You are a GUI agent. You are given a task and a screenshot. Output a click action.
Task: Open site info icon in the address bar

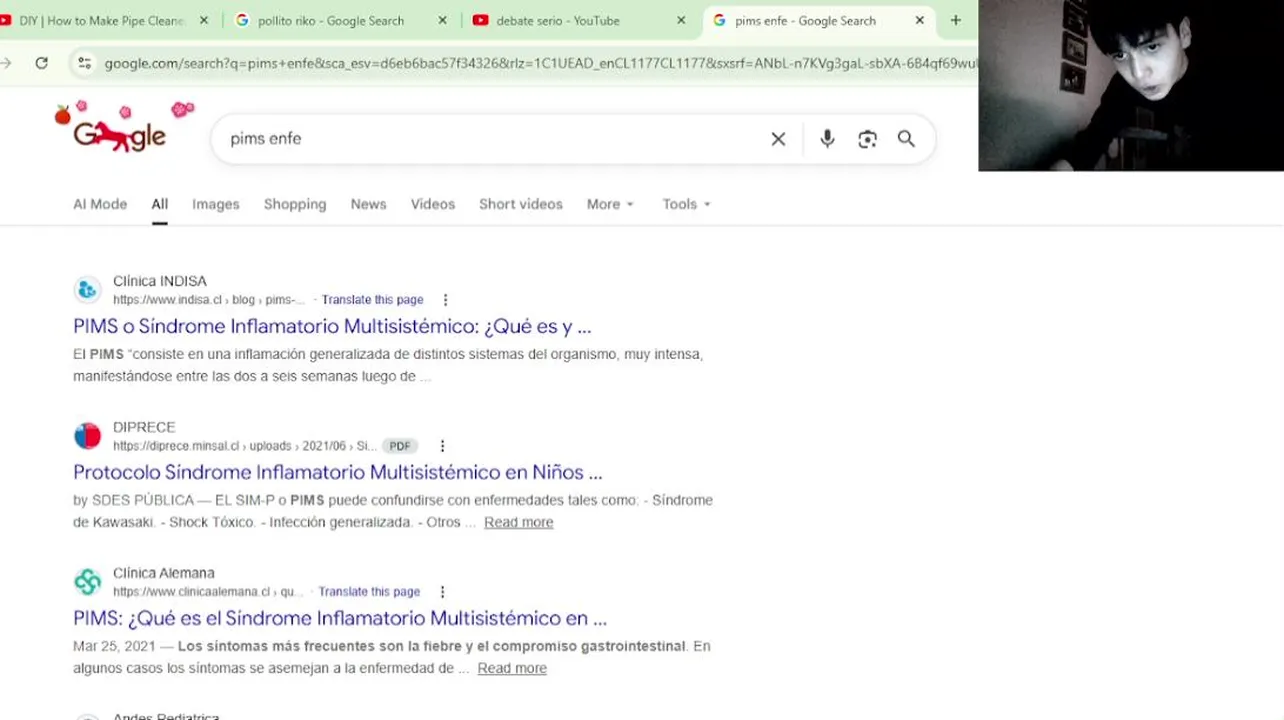point(85,63)
